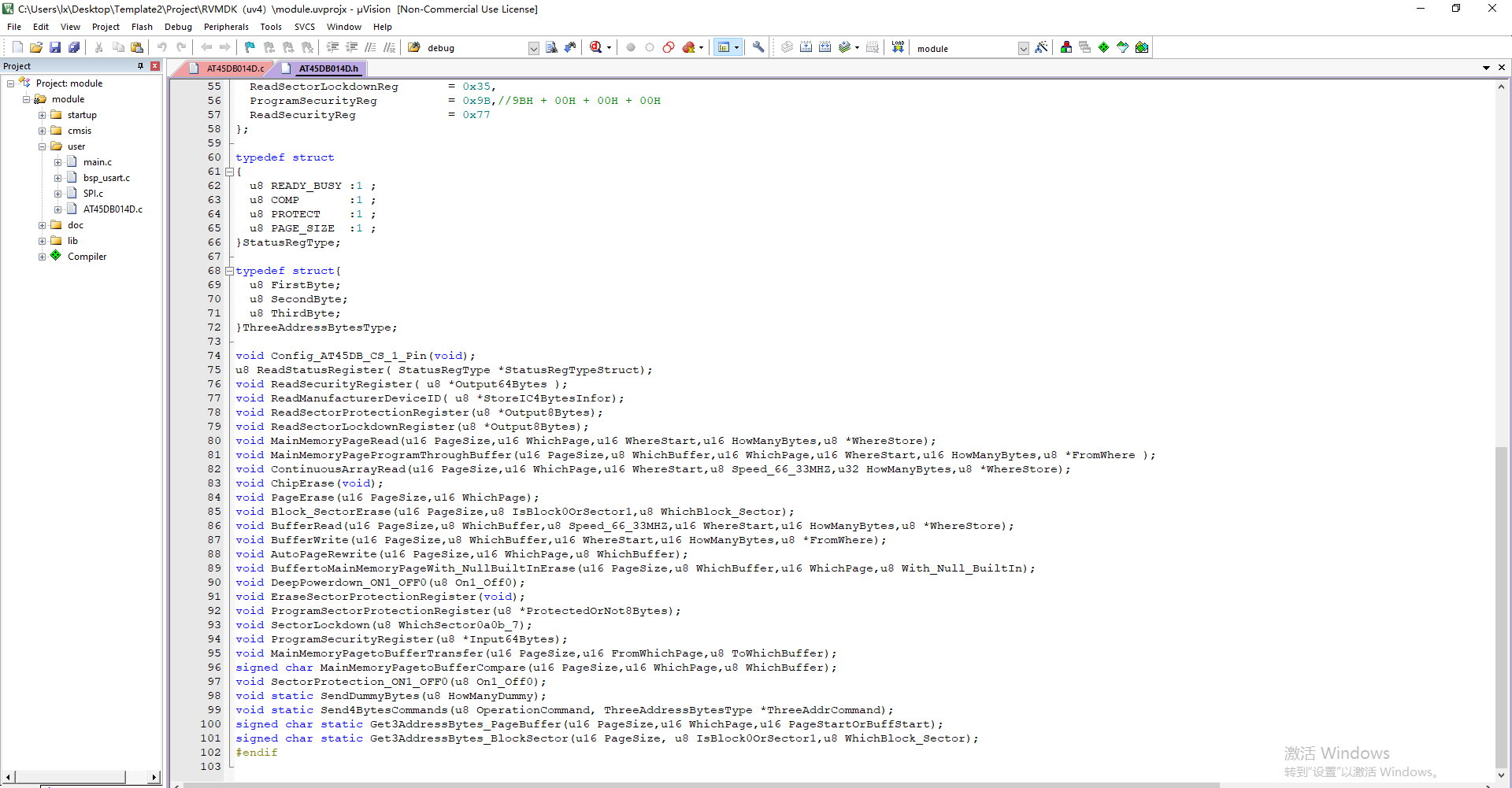
Task: Click the Rebuild all target files icon
Action: coord(825,48)
